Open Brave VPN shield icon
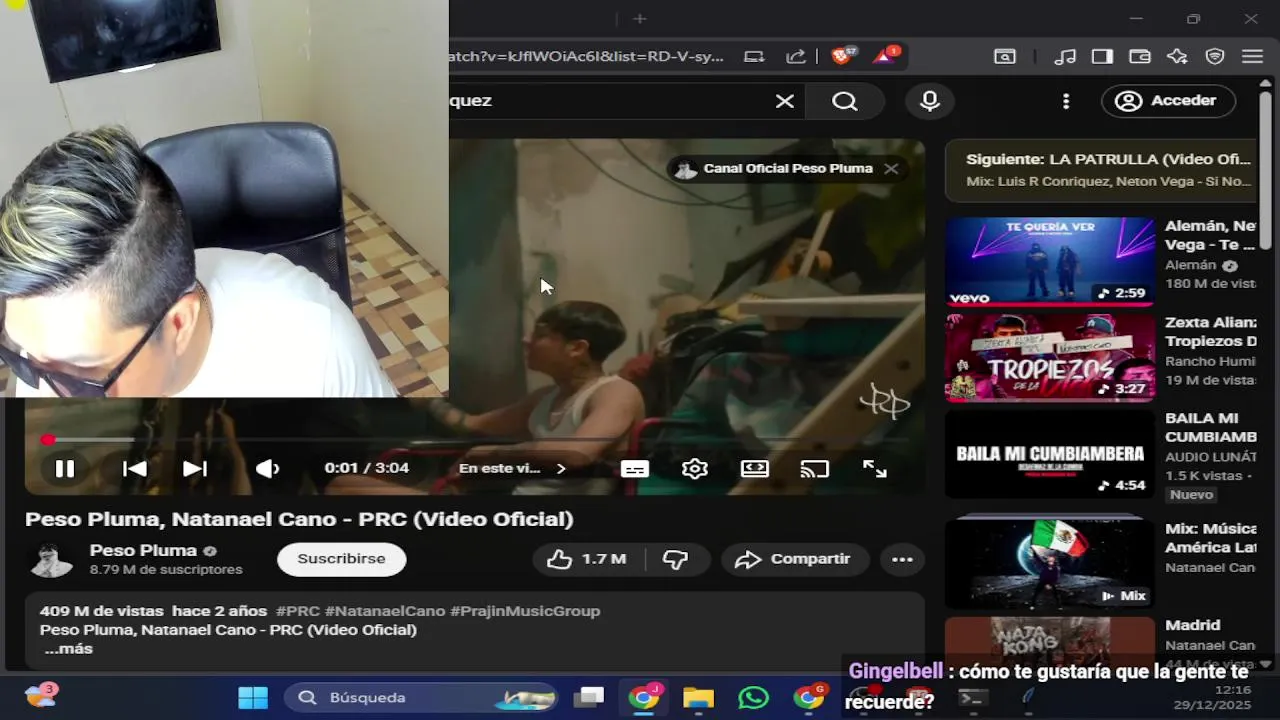1280x720 pixels. pos(1215,57)
